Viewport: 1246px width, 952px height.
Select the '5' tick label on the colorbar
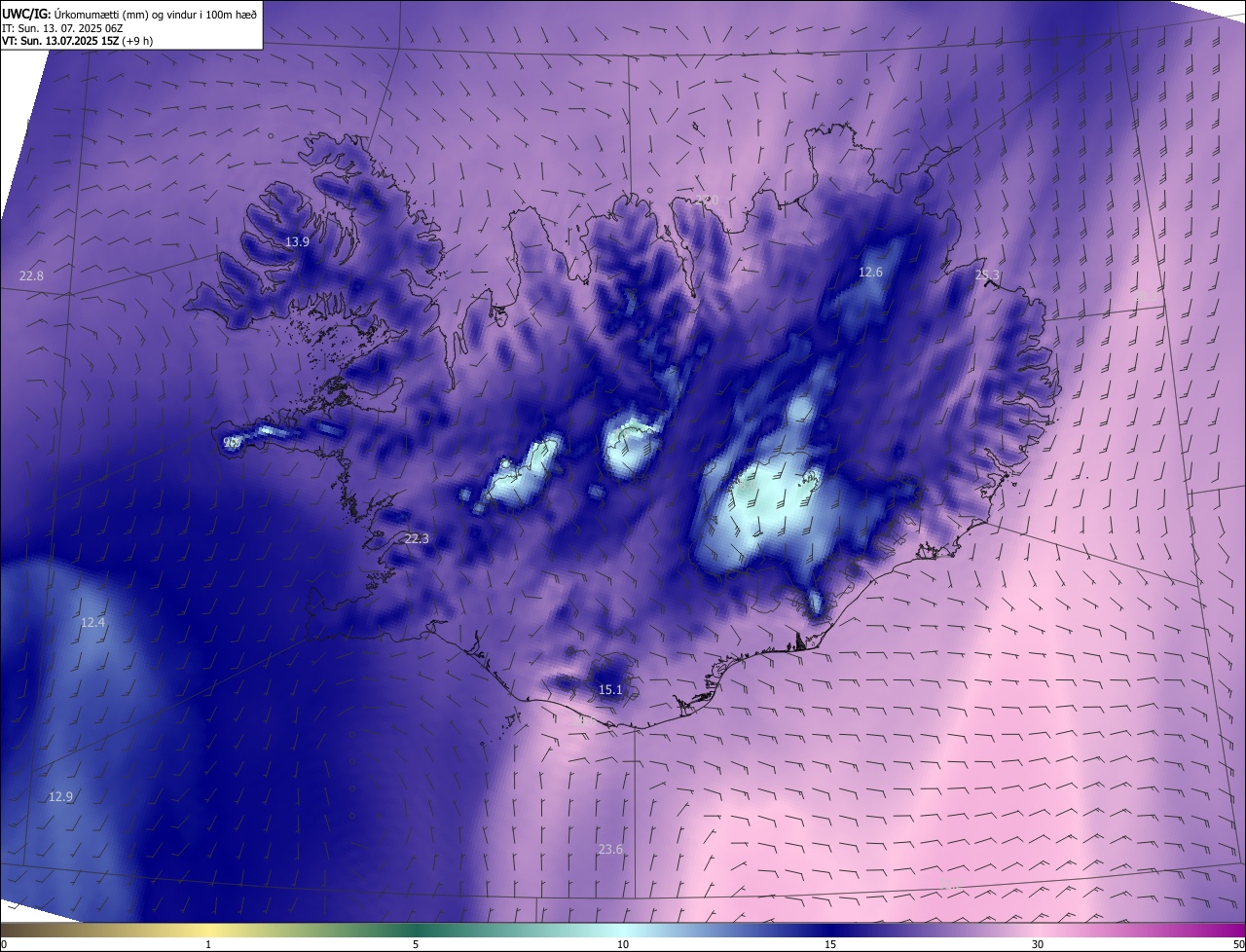(x=416, y=944)
